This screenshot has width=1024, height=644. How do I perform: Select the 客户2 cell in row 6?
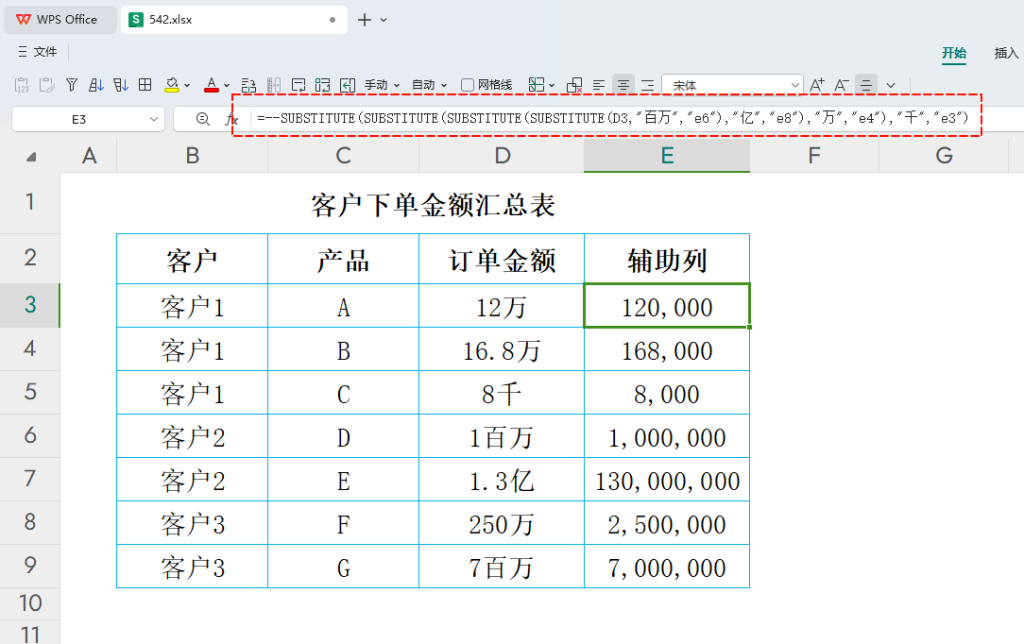click(x=192, y=436)
